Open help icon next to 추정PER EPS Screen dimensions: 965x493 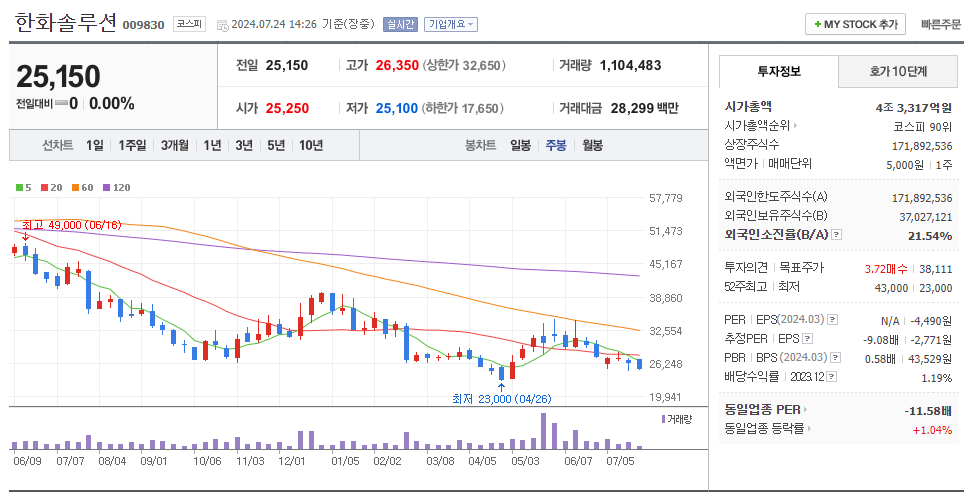click(808, 339)
